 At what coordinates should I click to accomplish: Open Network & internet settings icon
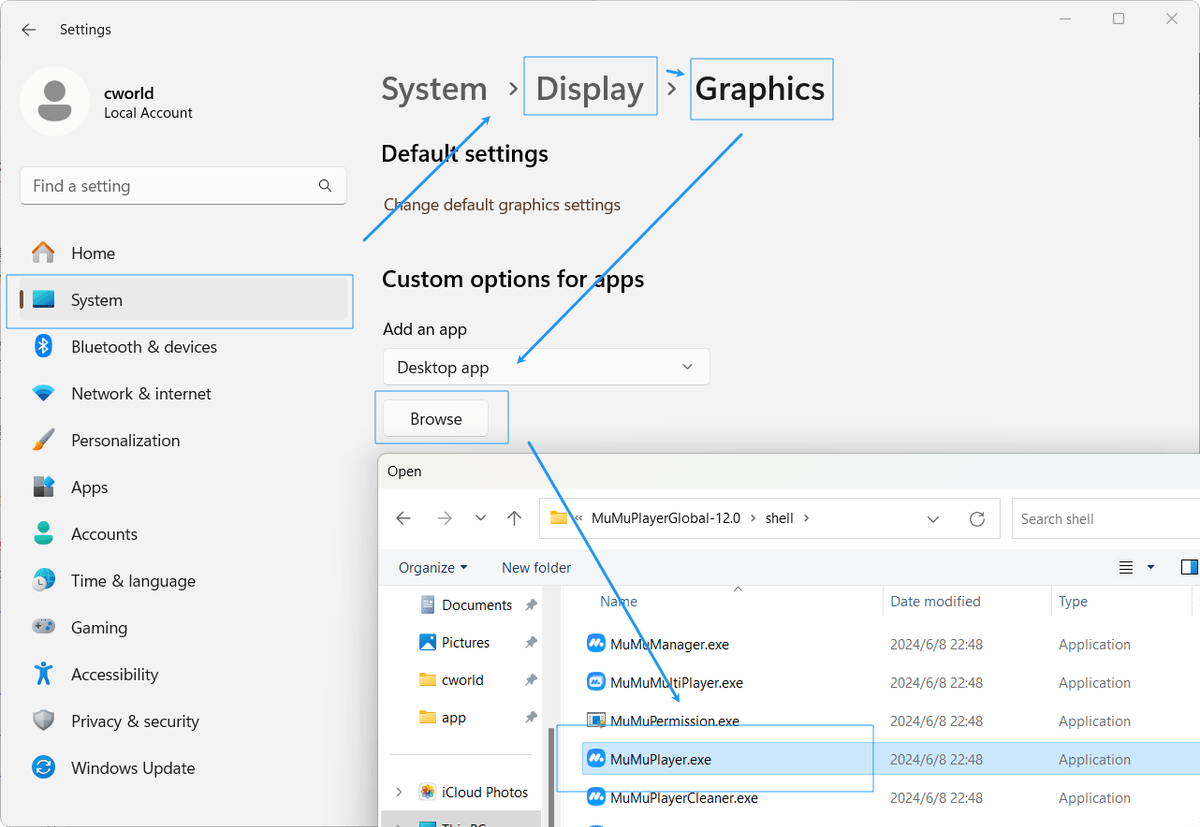pyautogui.click(x=44, y=393)
